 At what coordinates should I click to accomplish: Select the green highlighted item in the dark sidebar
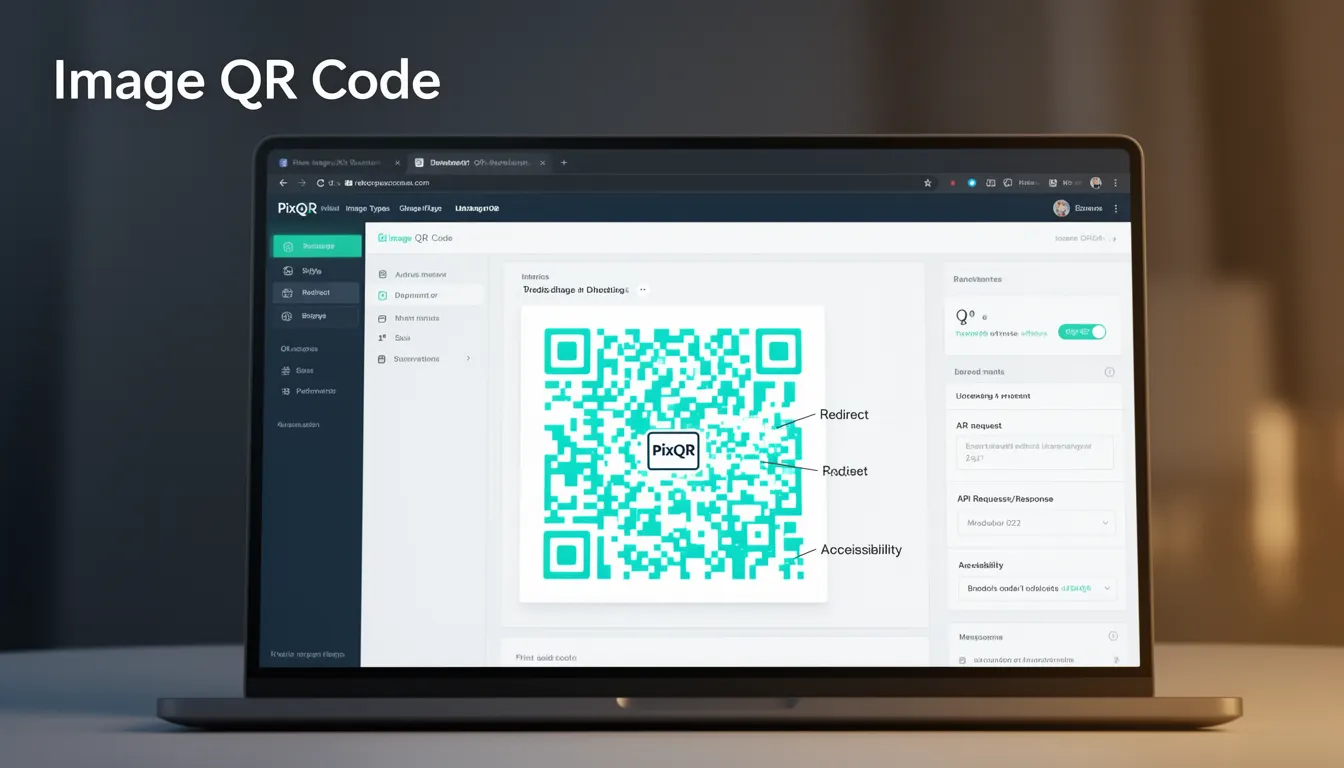point(317,246)
